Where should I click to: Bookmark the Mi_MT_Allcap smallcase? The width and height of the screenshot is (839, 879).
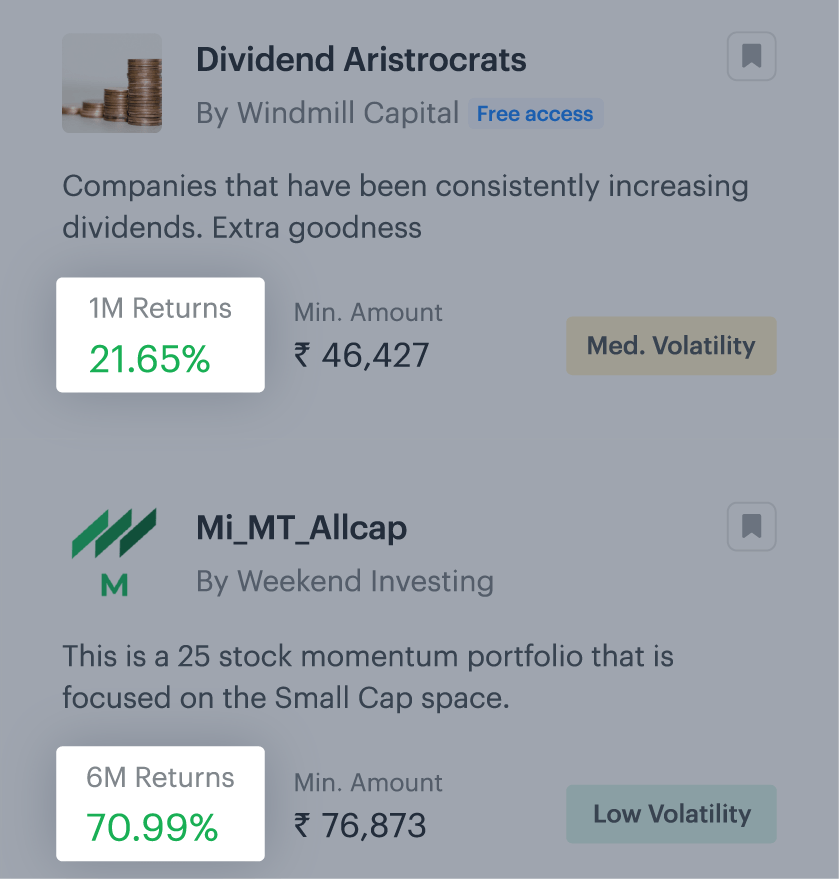(751, 526)
